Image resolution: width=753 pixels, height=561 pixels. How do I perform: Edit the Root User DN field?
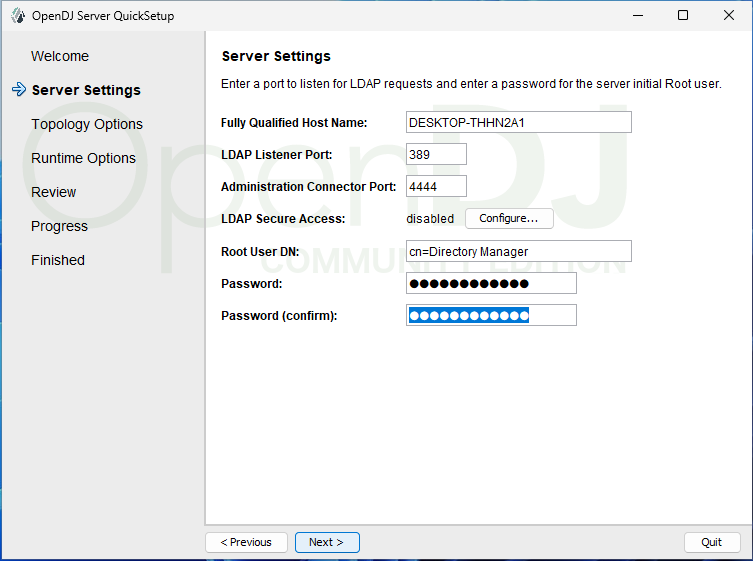(519, 251)
